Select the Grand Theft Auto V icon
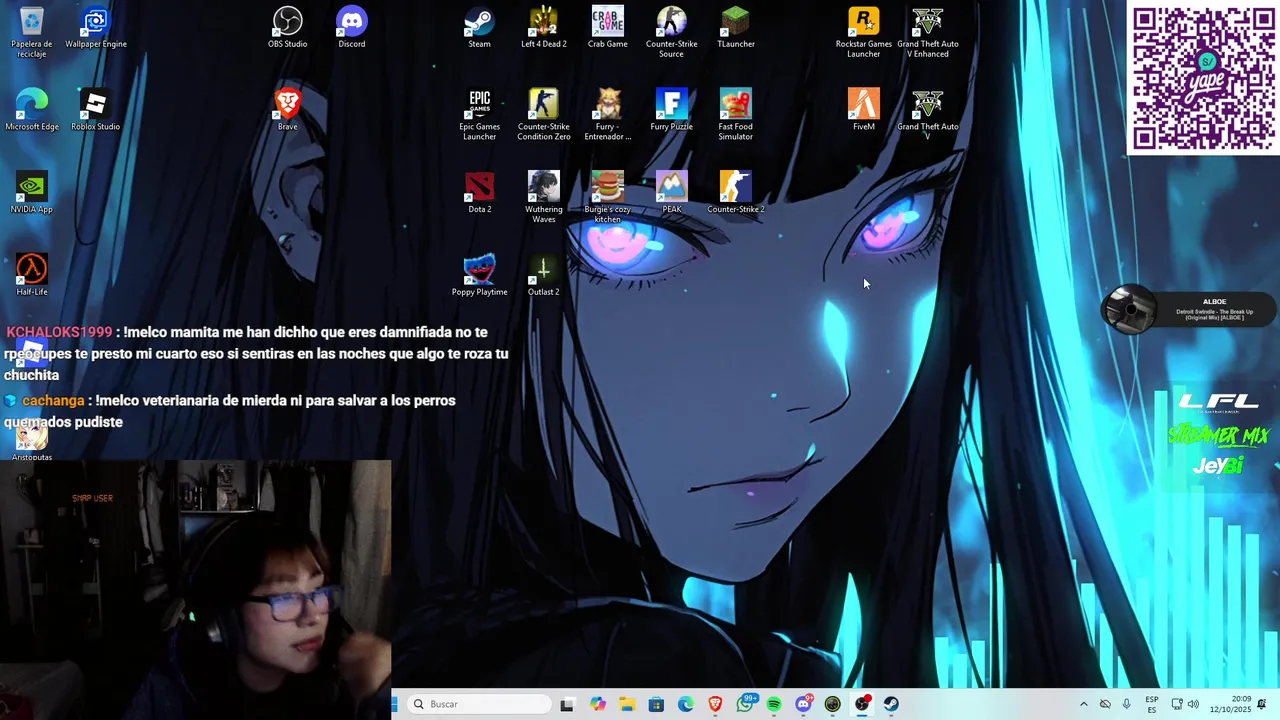Image resolution: width=1280 pixels, height=720 pixels. (927, 114)
